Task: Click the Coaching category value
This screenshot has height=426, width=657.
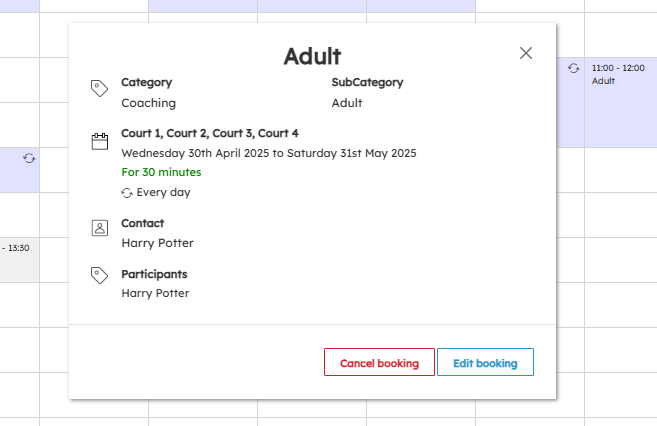Action: point(149,103)
